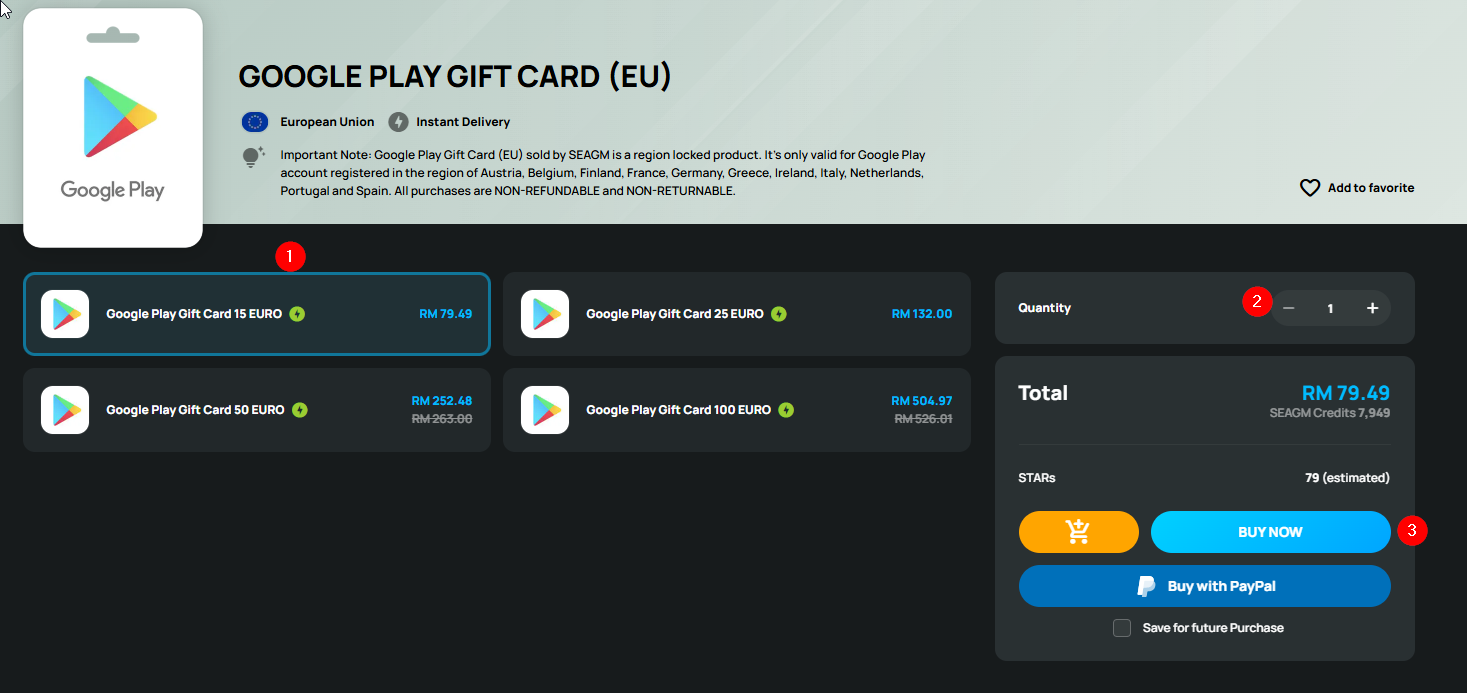Click the green lightning badge on the 100 EURO card
Image resolution: width=1467 pixels, height=693 pixels.
click(x=786, y=410)
